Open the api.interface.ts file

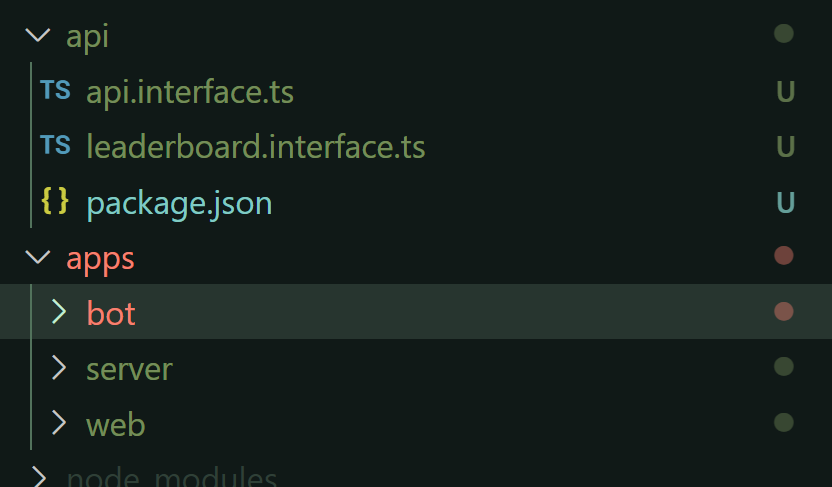coord(190,92)
